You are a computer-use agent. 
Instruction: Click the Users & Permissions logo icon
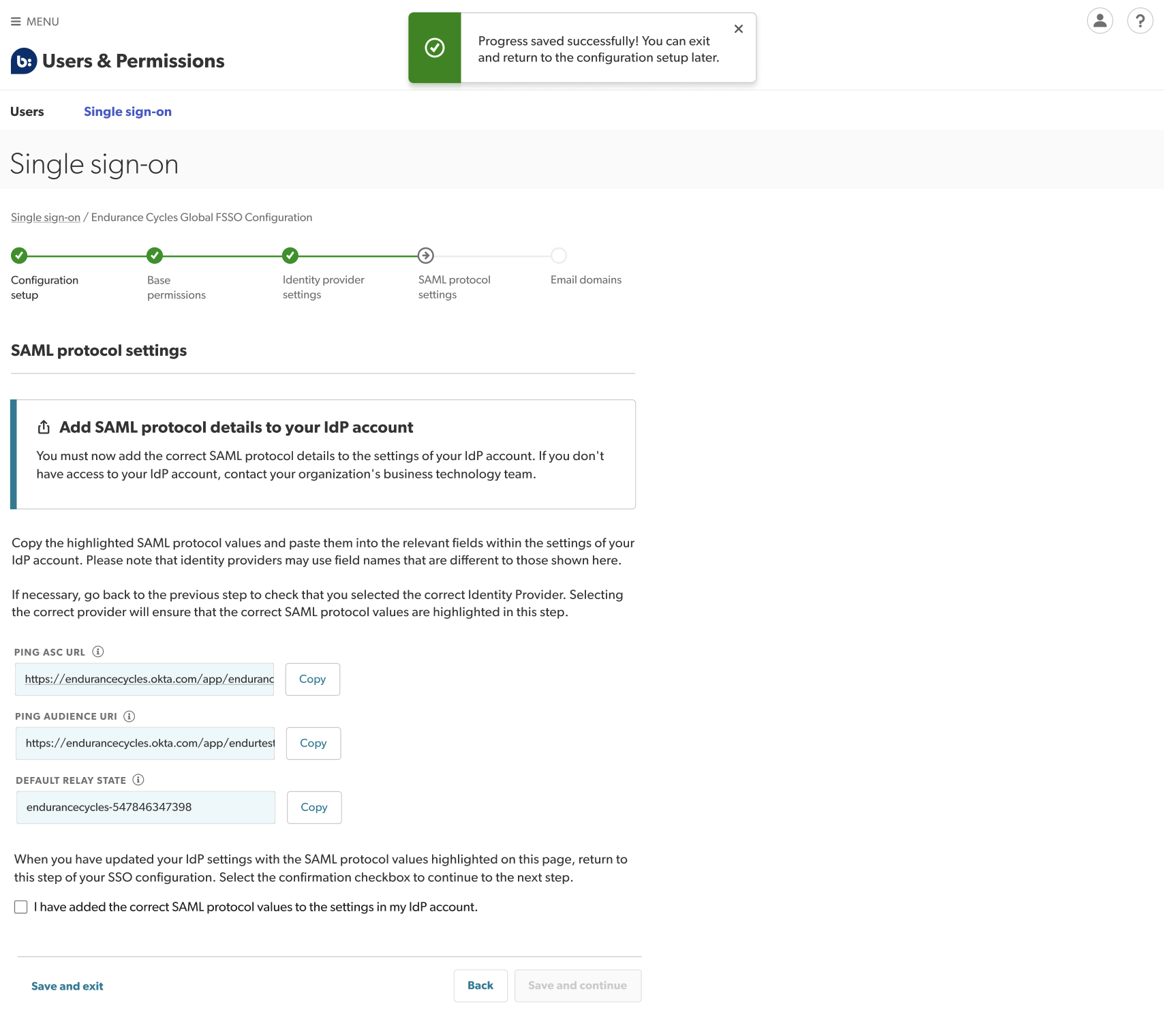[24, 61]
